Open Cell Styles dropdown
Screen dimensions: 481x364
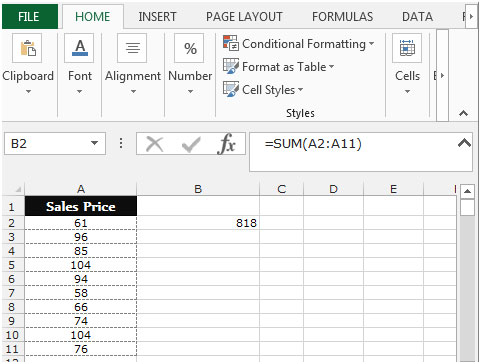click(x=300, y=90)
